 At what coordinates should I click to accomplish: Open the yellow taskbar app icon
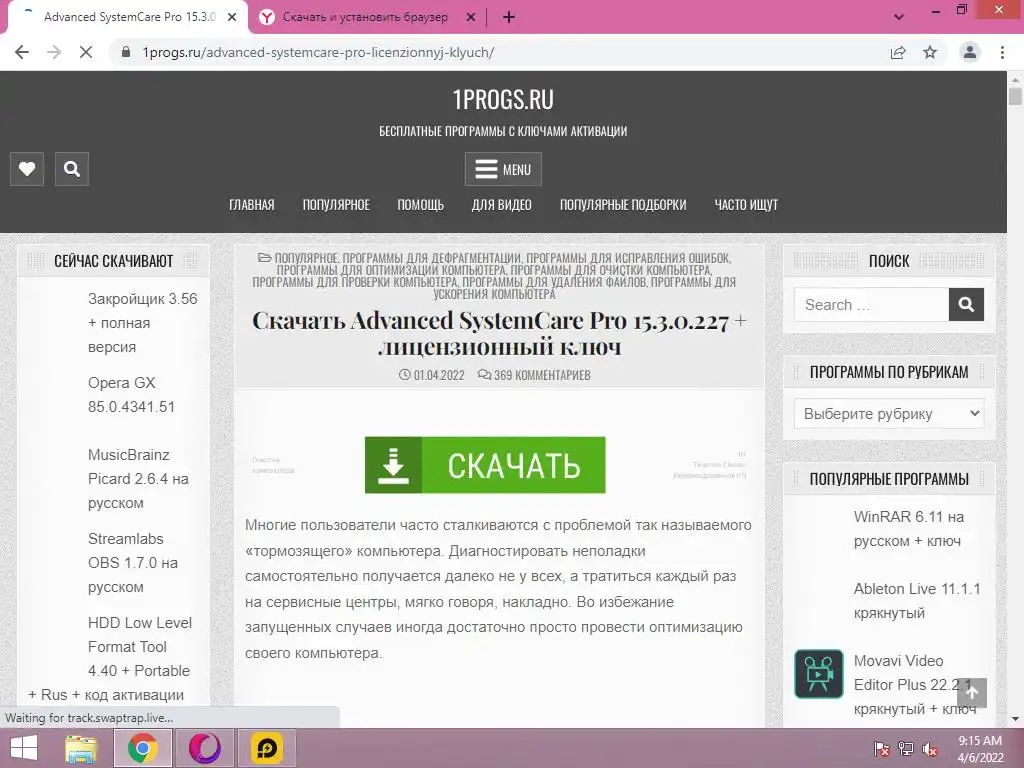point(267,748)
